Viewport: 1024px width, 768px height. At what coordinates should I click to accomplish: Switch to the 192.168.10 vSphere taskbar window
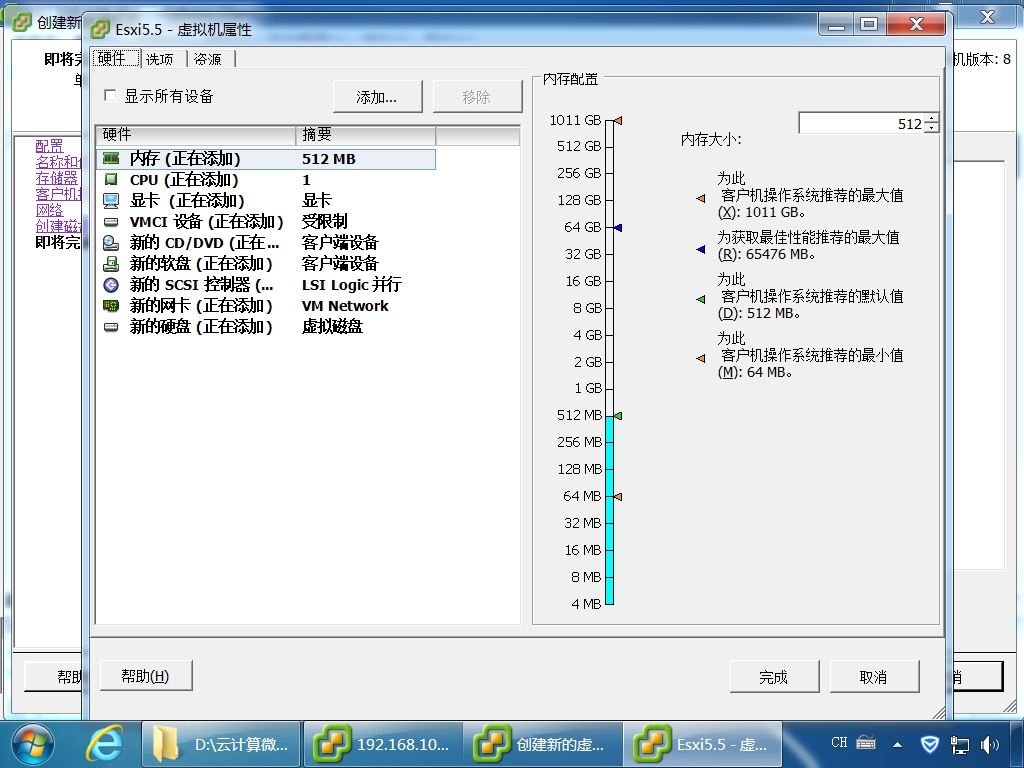coord(382,744)
